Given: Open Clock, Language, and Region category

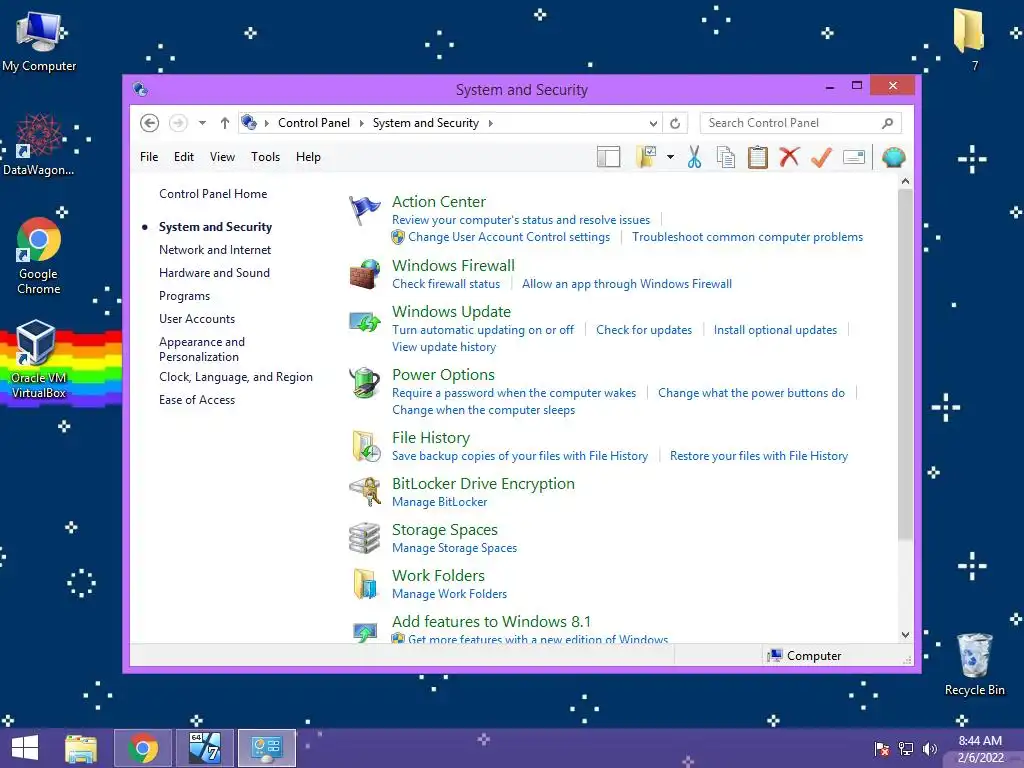Looking at the screenshot, I should pos(236,377).
